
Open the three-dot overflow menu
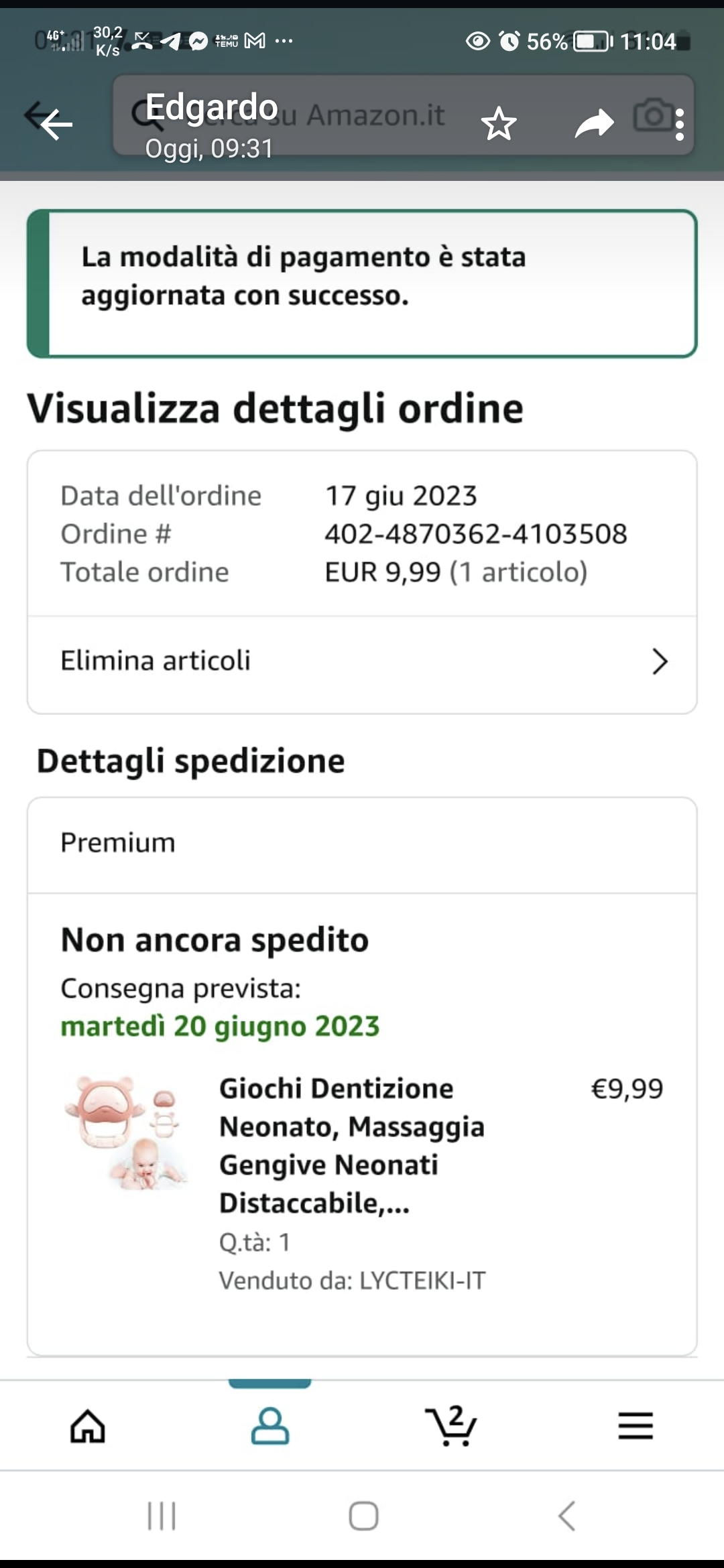[x=680, y=125]
